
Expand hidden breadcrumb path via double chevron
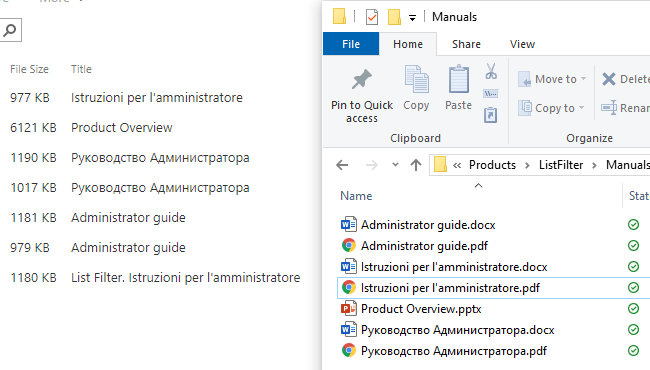[x=457, y=166]
